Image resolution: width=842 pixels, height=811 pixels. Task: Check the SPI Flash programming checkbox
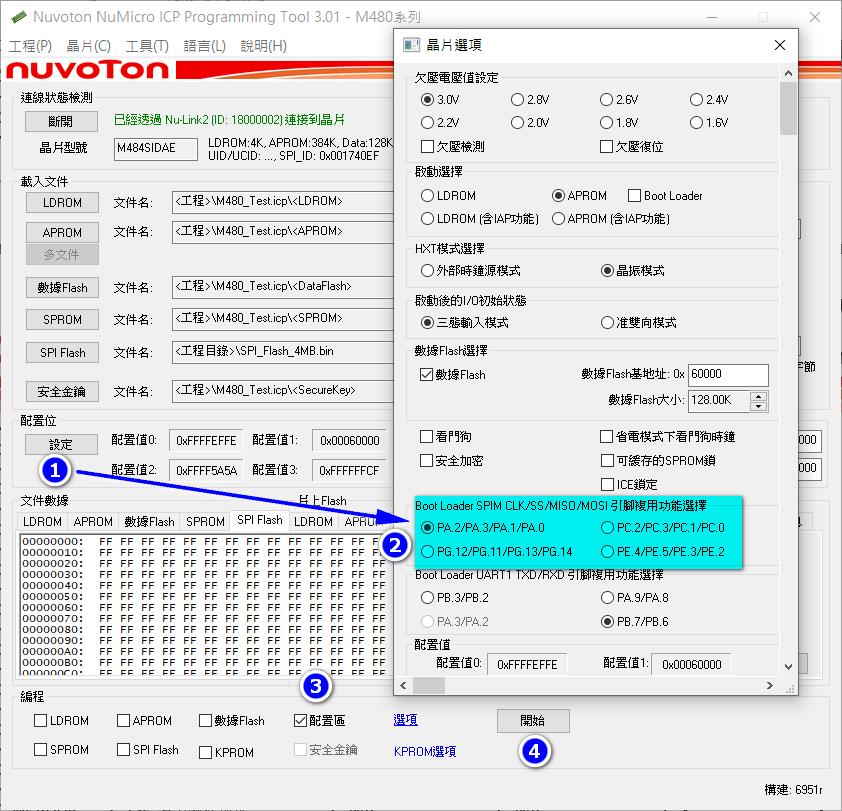click(x=124, y=750)
